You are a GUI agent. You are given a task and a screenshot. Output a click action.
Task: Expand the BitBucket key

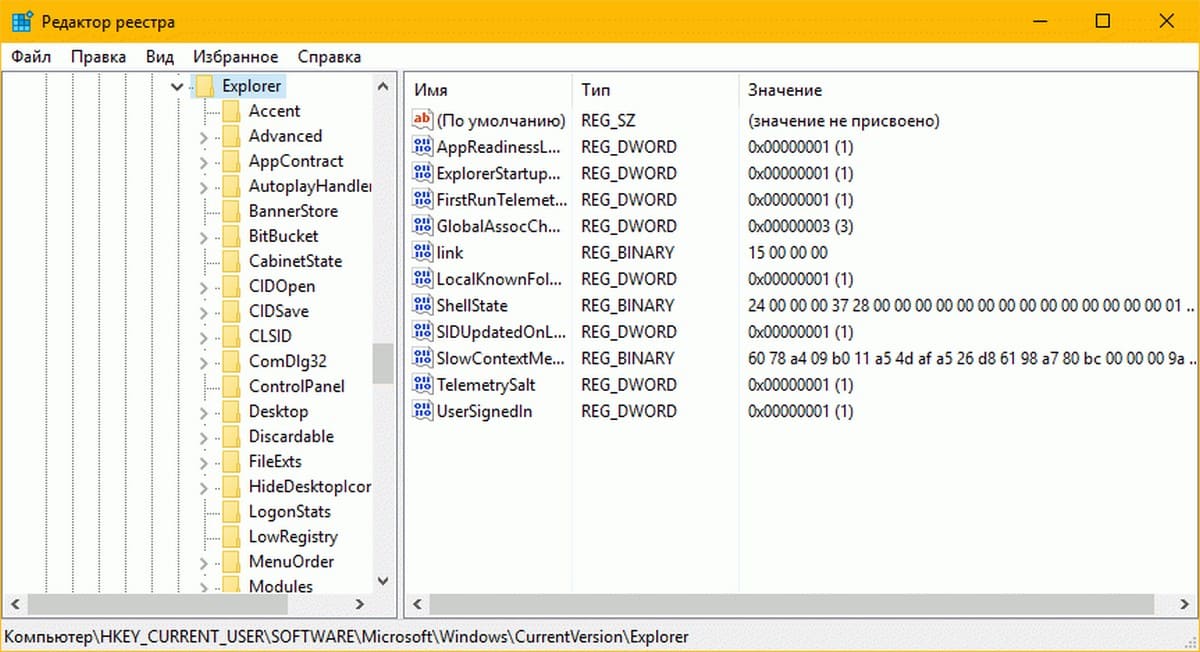coord(203,237)
